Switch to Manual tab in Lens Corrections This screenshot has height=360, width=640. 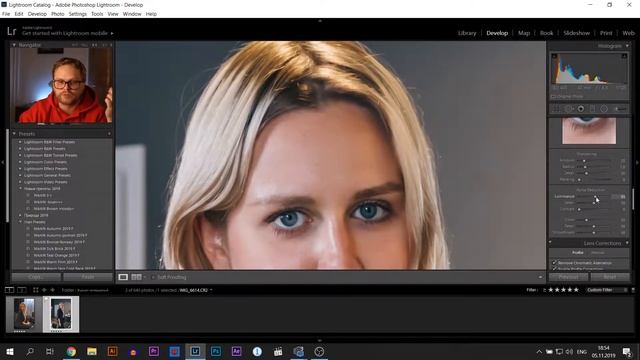(x=598, y=253)
